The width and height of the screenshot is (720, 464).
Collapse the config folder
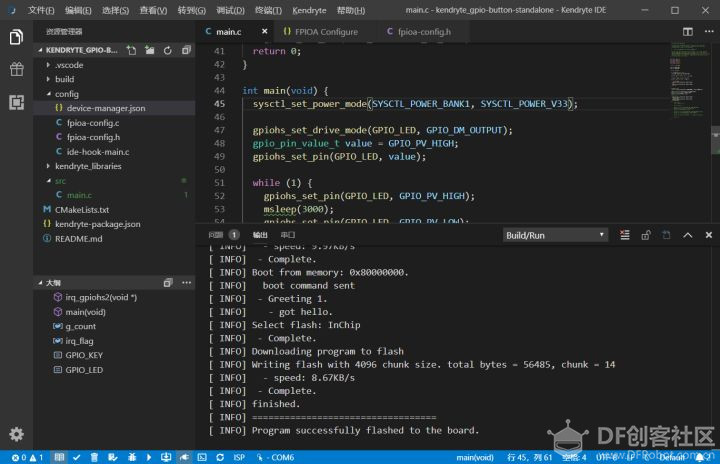coord(67,94)
